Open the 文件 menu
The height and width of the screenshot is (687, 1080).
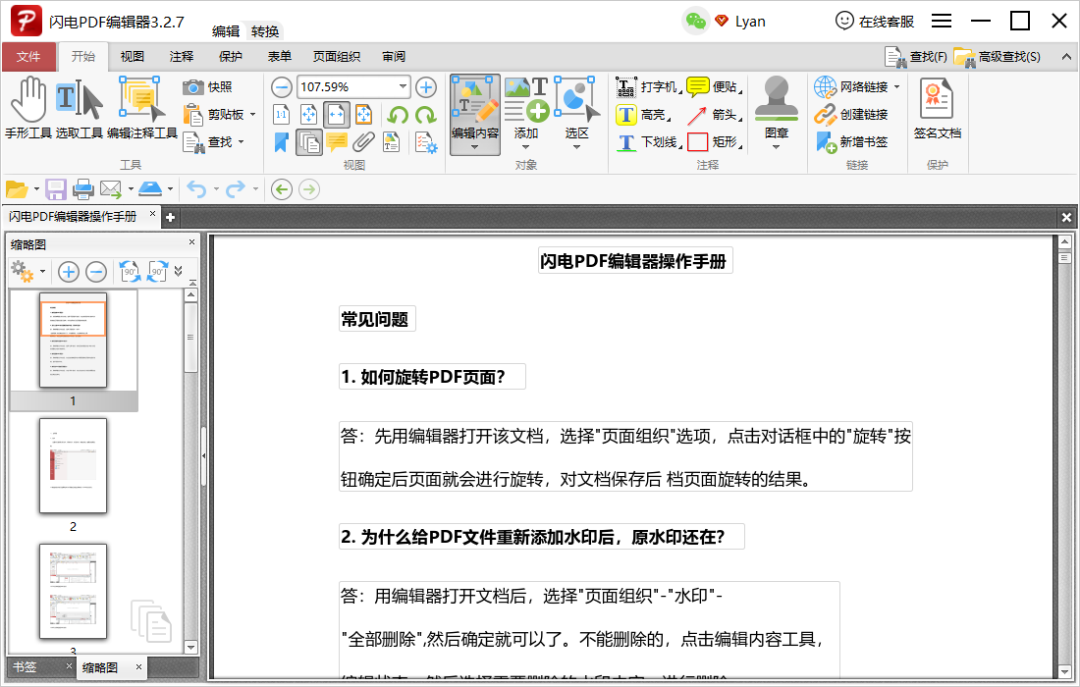click(28, 57)
